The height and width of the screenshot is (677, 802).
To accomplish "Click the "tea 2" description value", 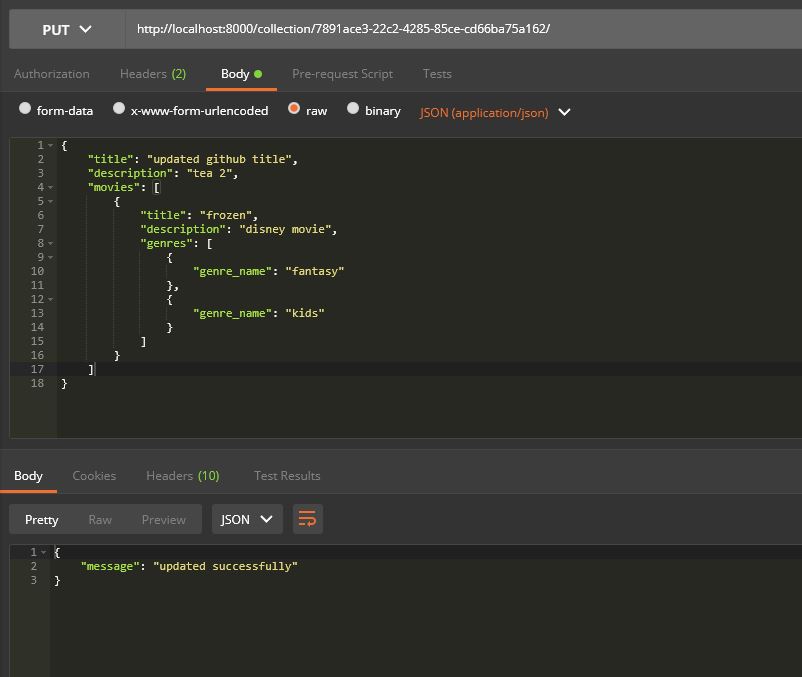I will click(209, 173).
